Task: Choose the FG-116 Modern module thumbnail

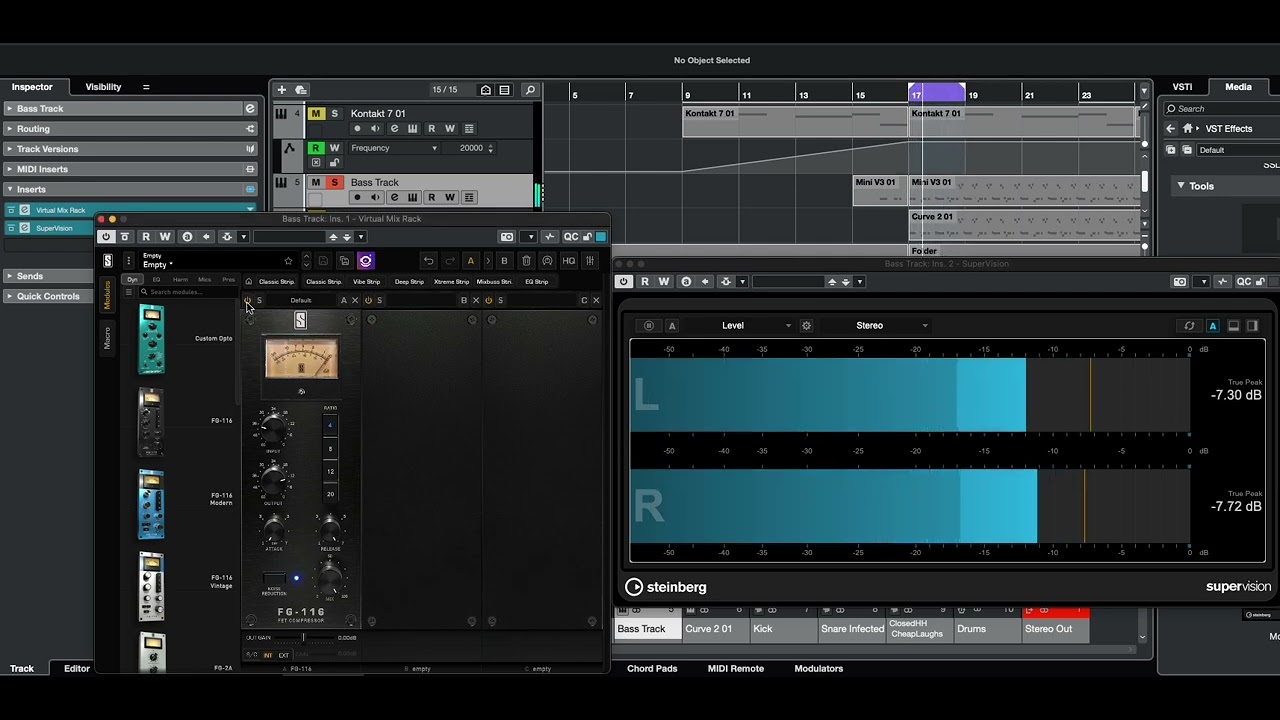Action: point(151,503)
